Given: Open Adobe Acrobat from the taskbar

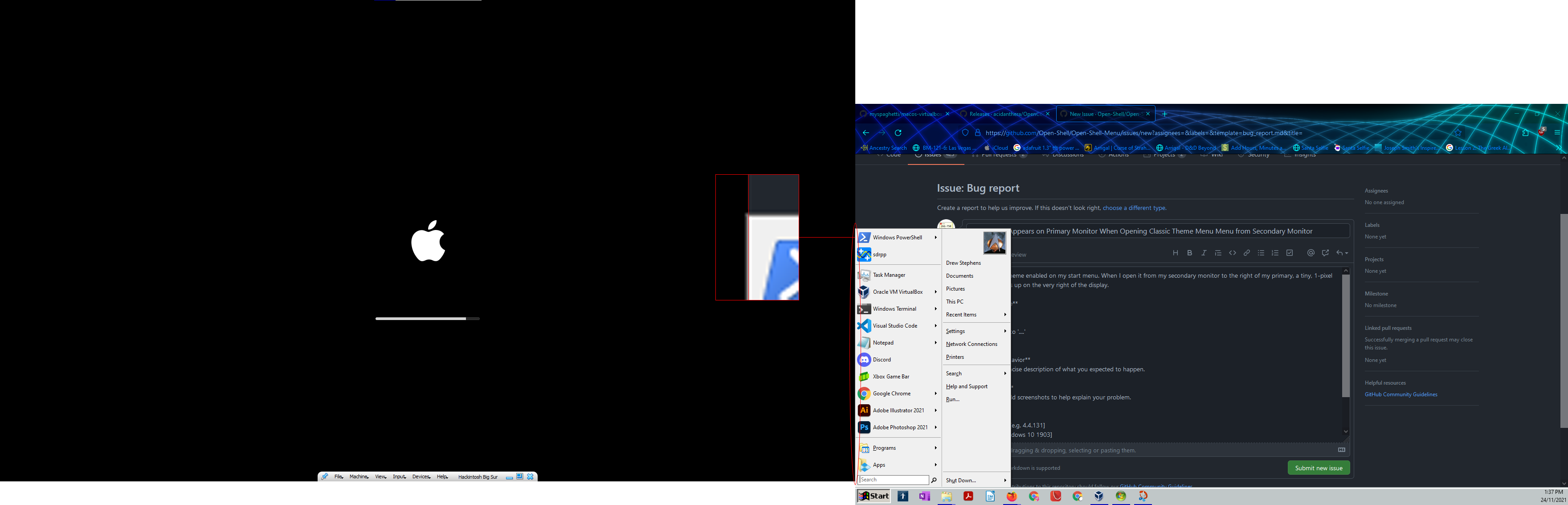Looking at the screenshot, I should [968, 497].
